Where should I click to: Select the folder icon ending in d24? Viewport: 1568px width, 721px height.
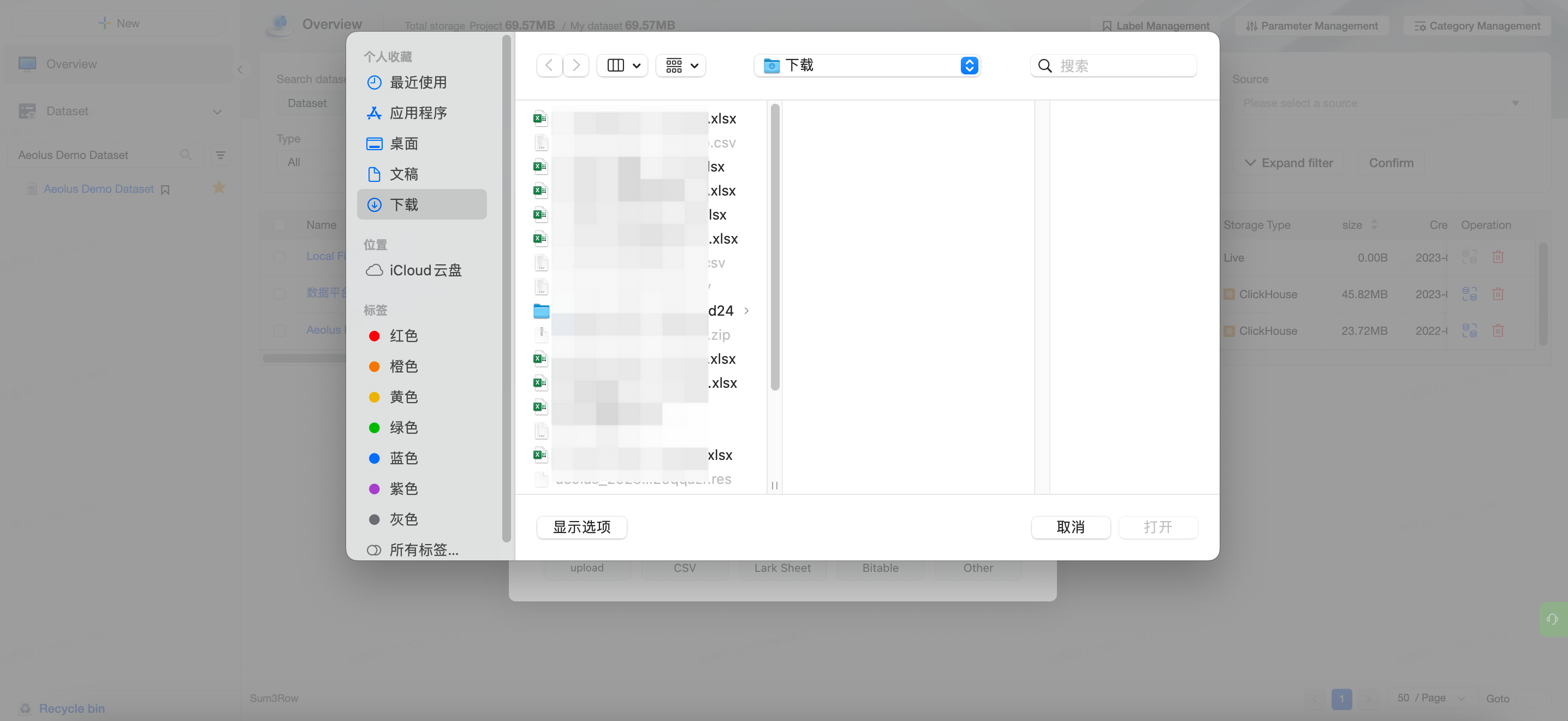pos(541,311)
